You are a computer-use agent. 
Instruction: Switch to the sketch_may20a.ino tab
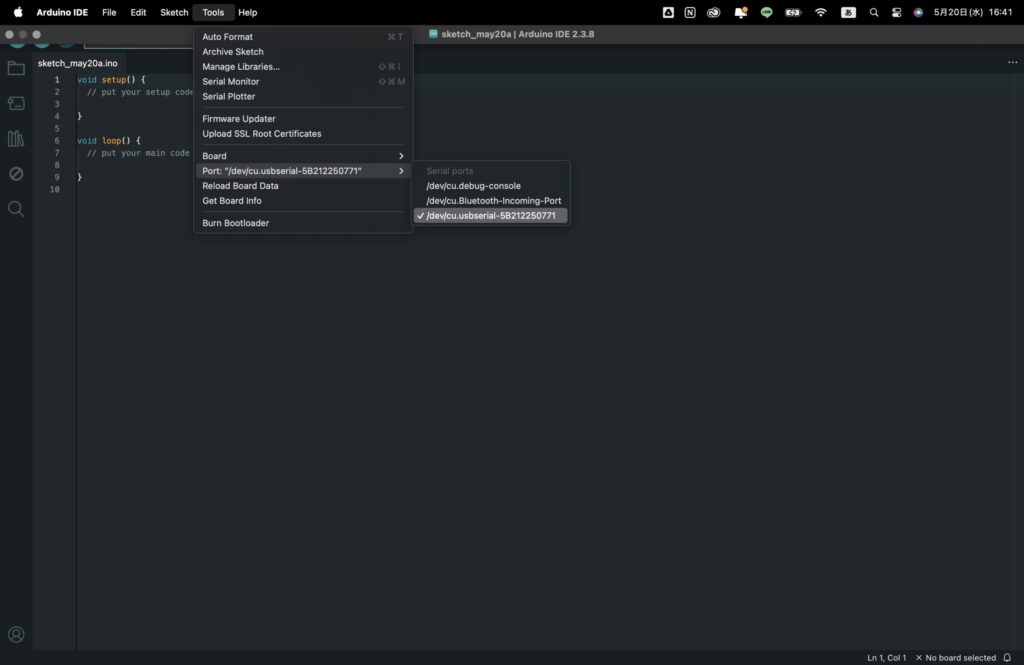pyautogui.click(x=78, y=63)
